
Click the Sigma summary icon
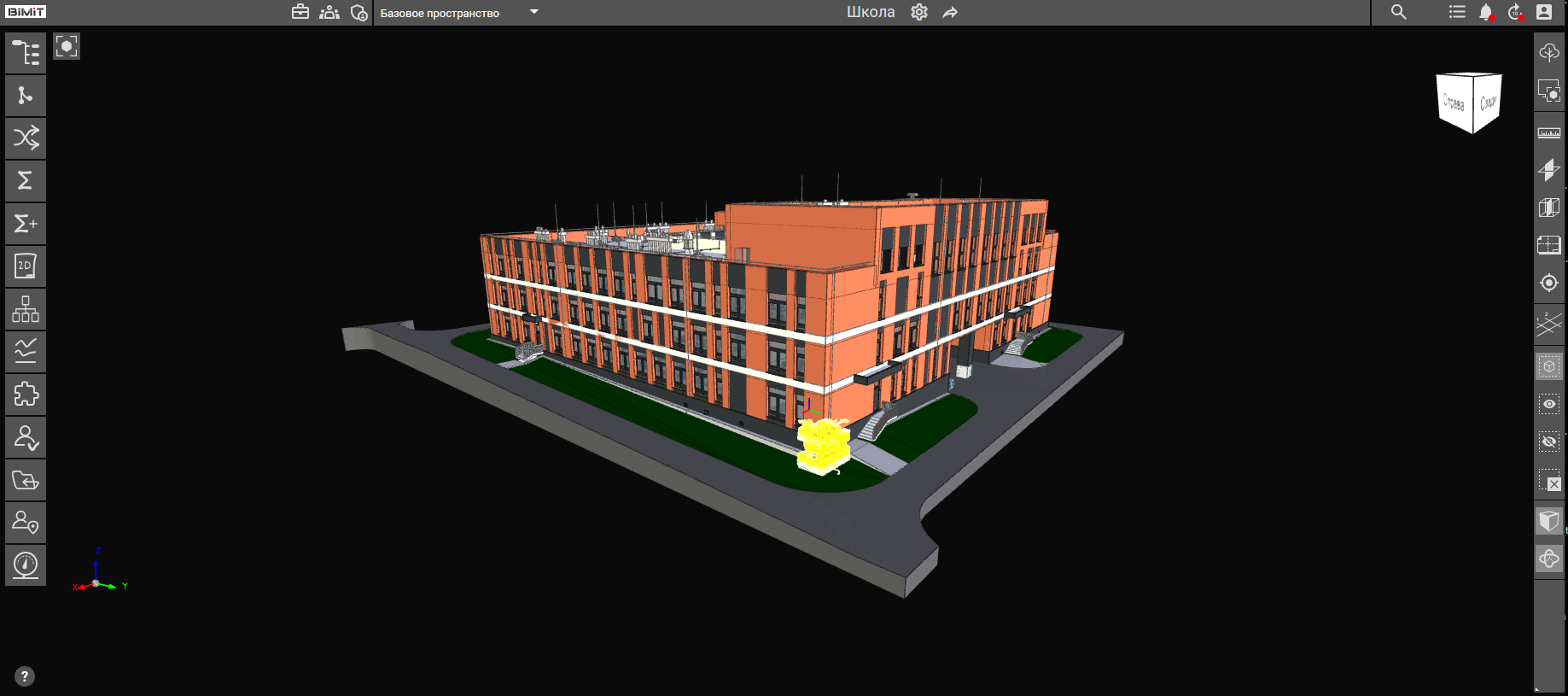[x=26, y=180]
